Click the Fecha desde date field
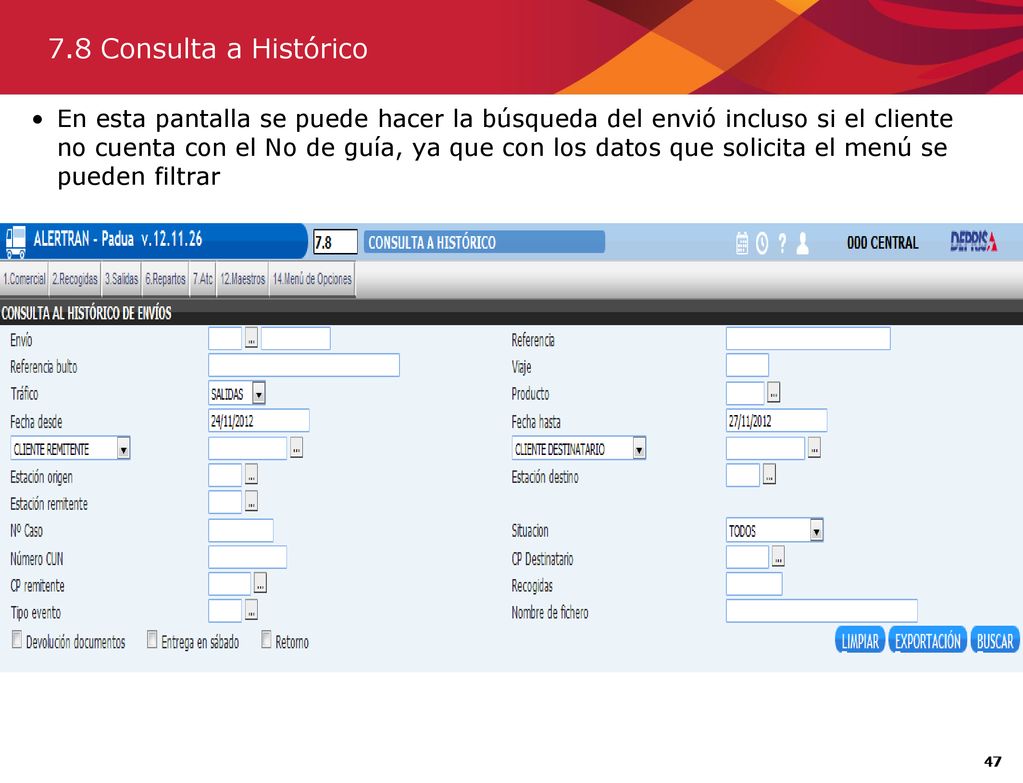 [x=259, y=421]
